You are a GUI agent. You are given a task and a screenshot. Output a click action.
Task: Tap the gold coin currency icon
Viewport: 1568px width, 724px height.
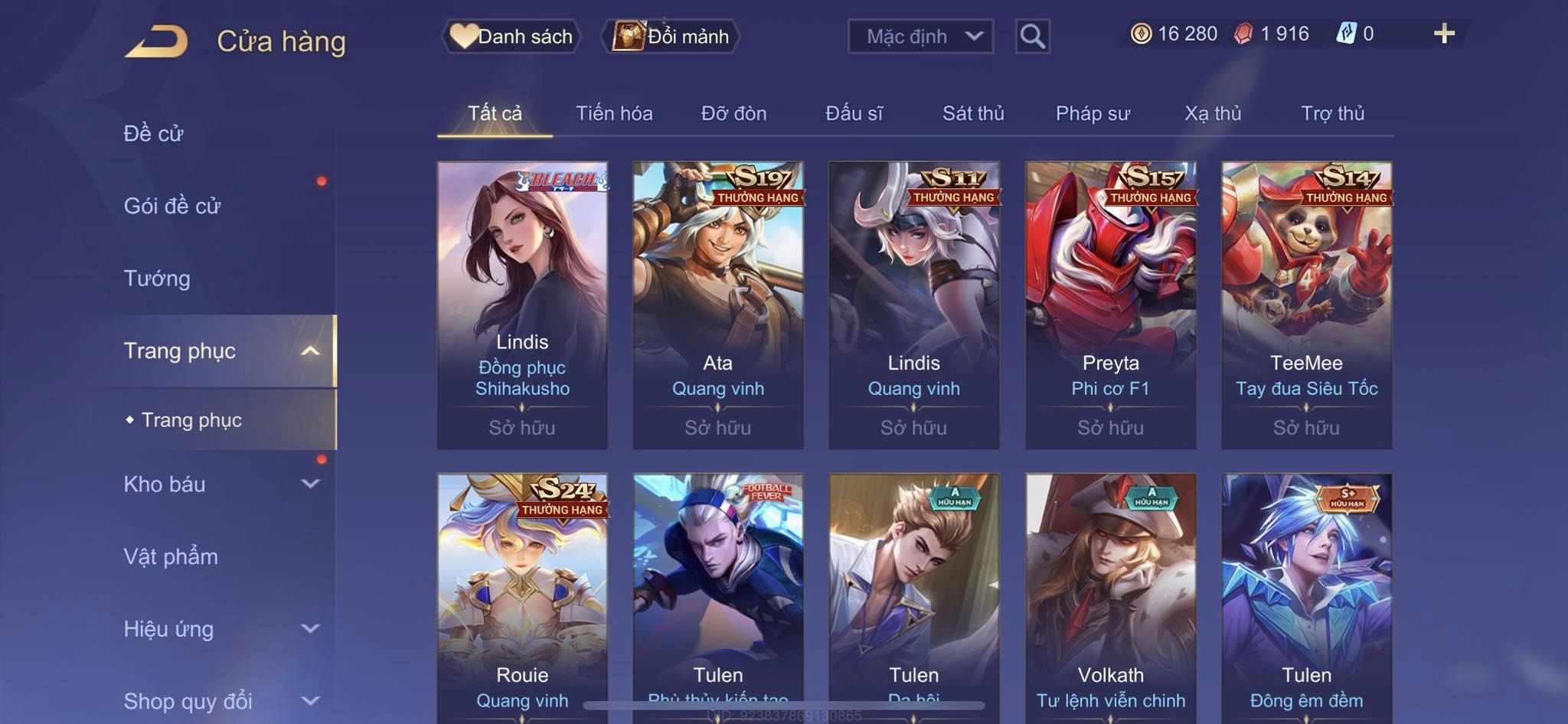click(1141, 34)
